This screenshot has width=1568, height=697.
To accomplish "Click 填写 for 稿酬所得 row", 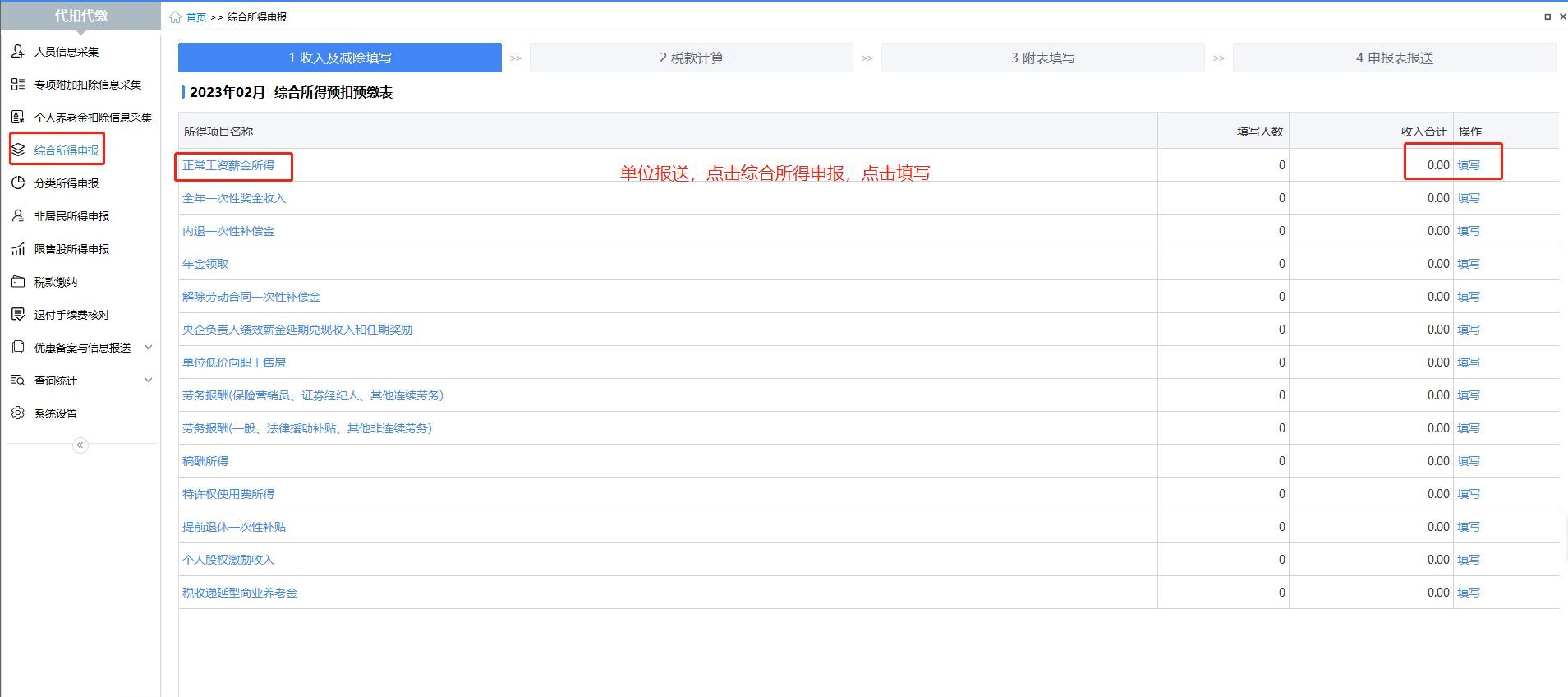I will coord(1468,461).
